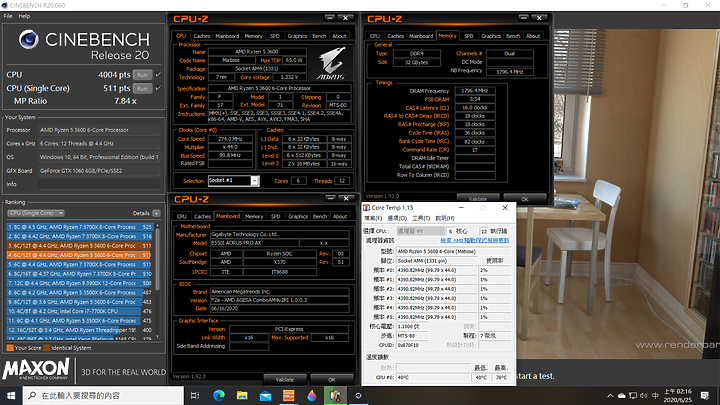The height and width of the screenshot is (405, 720).
Task: Click the Chinese IME language indicator
Action: point(655,395)
